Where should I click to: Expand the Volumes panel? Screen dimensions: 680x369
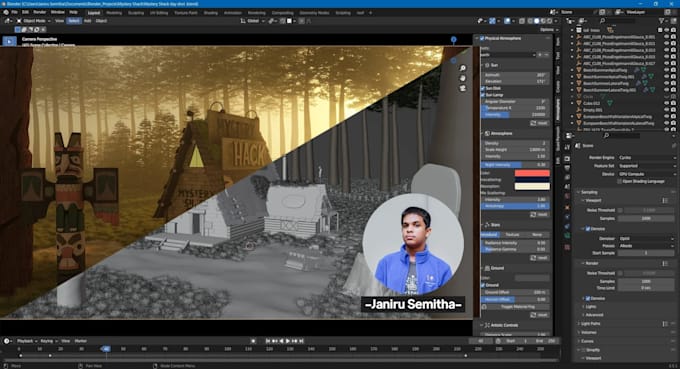588,333
